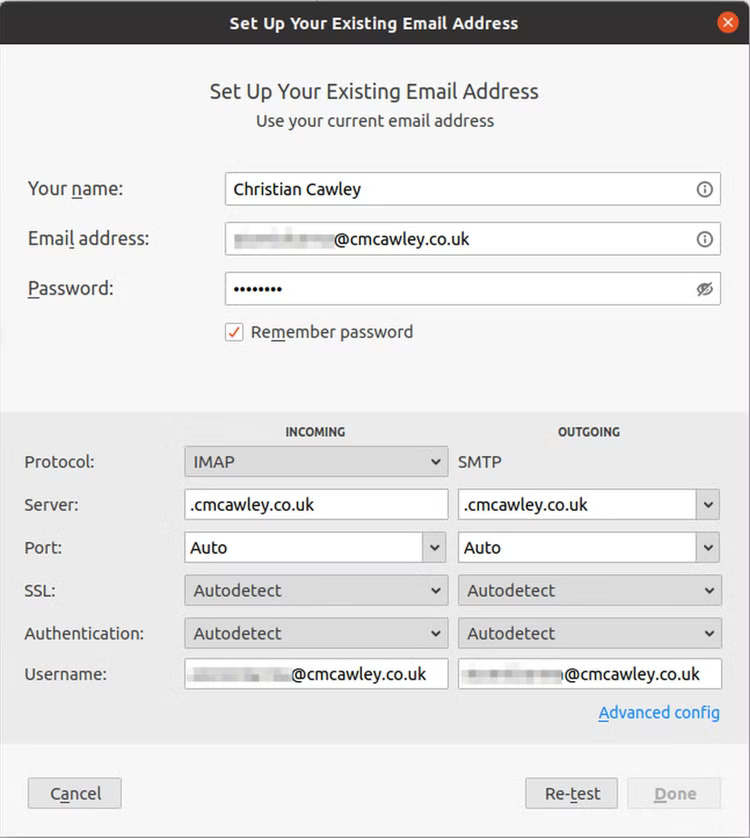Click the incoming Port dropdown arrow
Viewport: 750px width, 838px height.
(435, 548)
